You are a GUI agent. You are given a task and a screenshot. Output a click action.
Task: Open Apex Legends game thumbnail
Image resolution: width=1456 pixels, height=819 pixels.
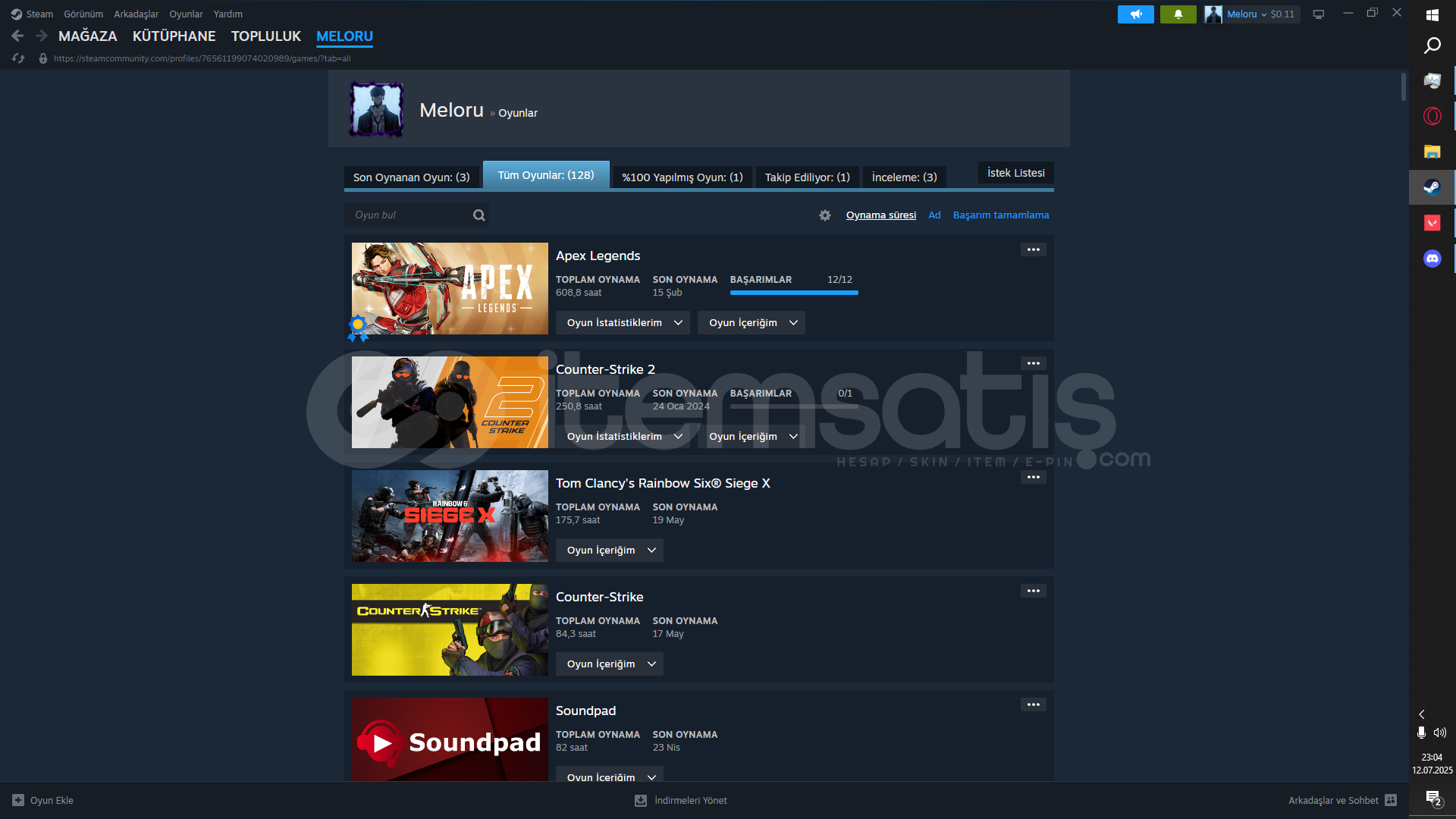click(x=450, y=289)
